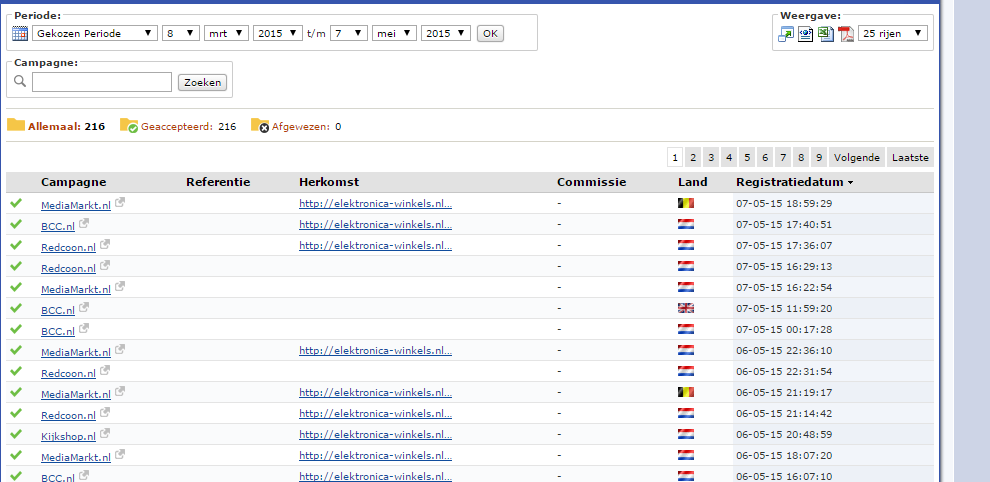Open Kijkshop.nl campaign link
The image size is (990, 482).
pos(69,436)
